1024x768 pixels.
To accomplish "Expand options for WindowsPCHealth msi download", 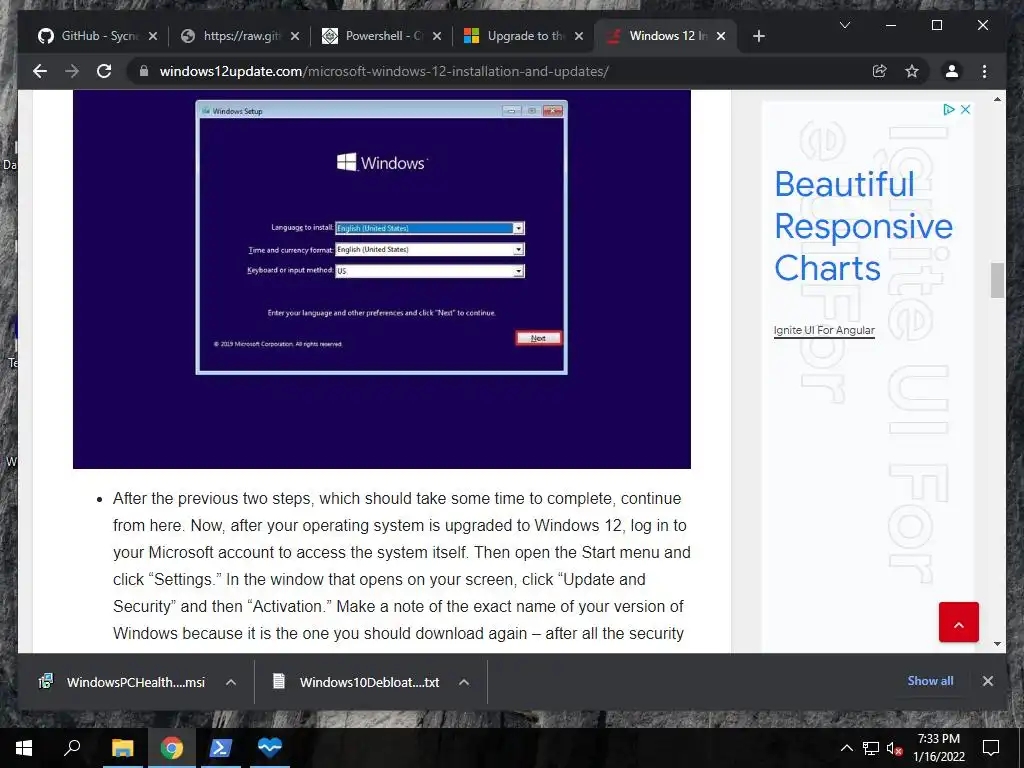I will (231, 682).
